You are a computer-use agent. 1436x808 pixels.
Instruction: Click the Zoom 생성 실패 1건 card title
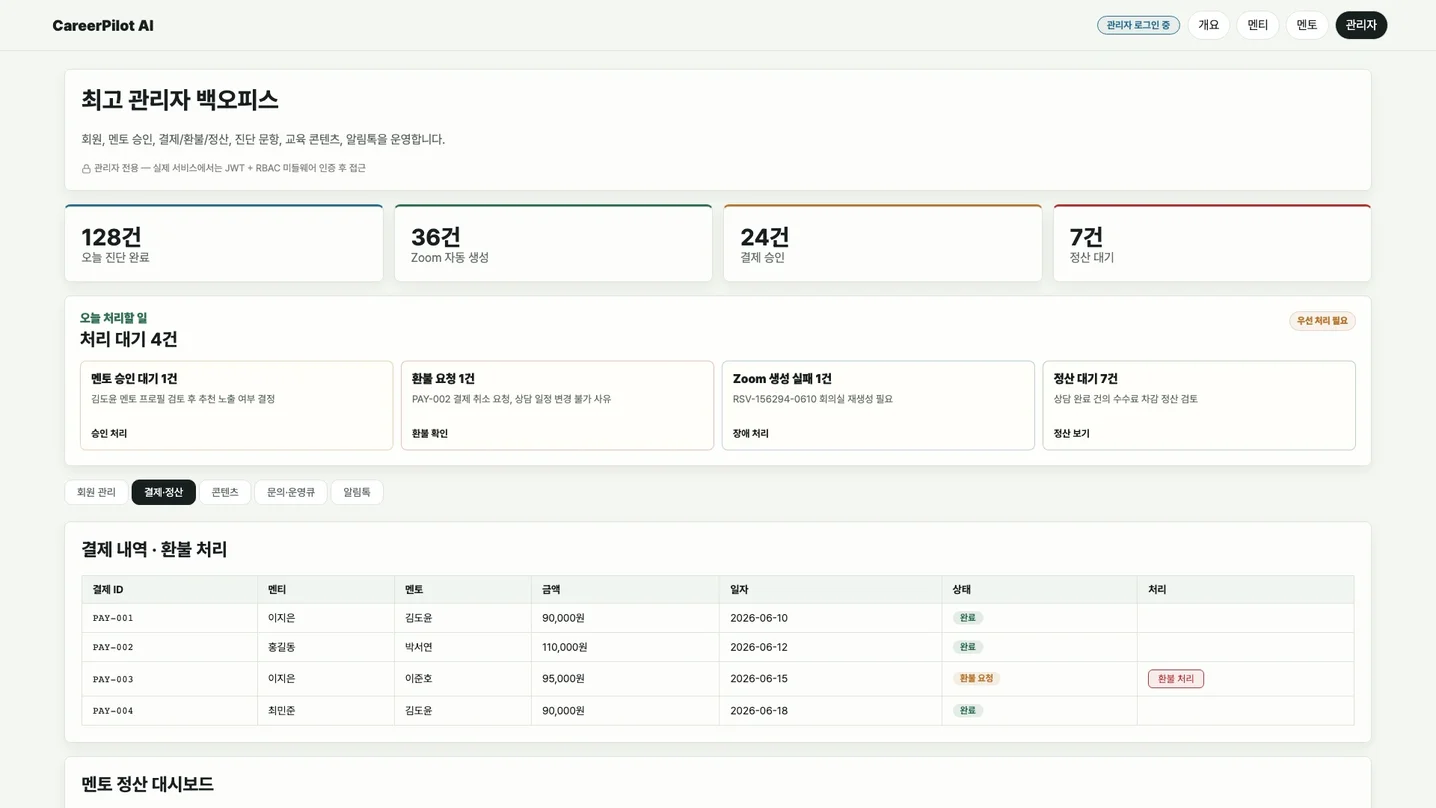782,379
